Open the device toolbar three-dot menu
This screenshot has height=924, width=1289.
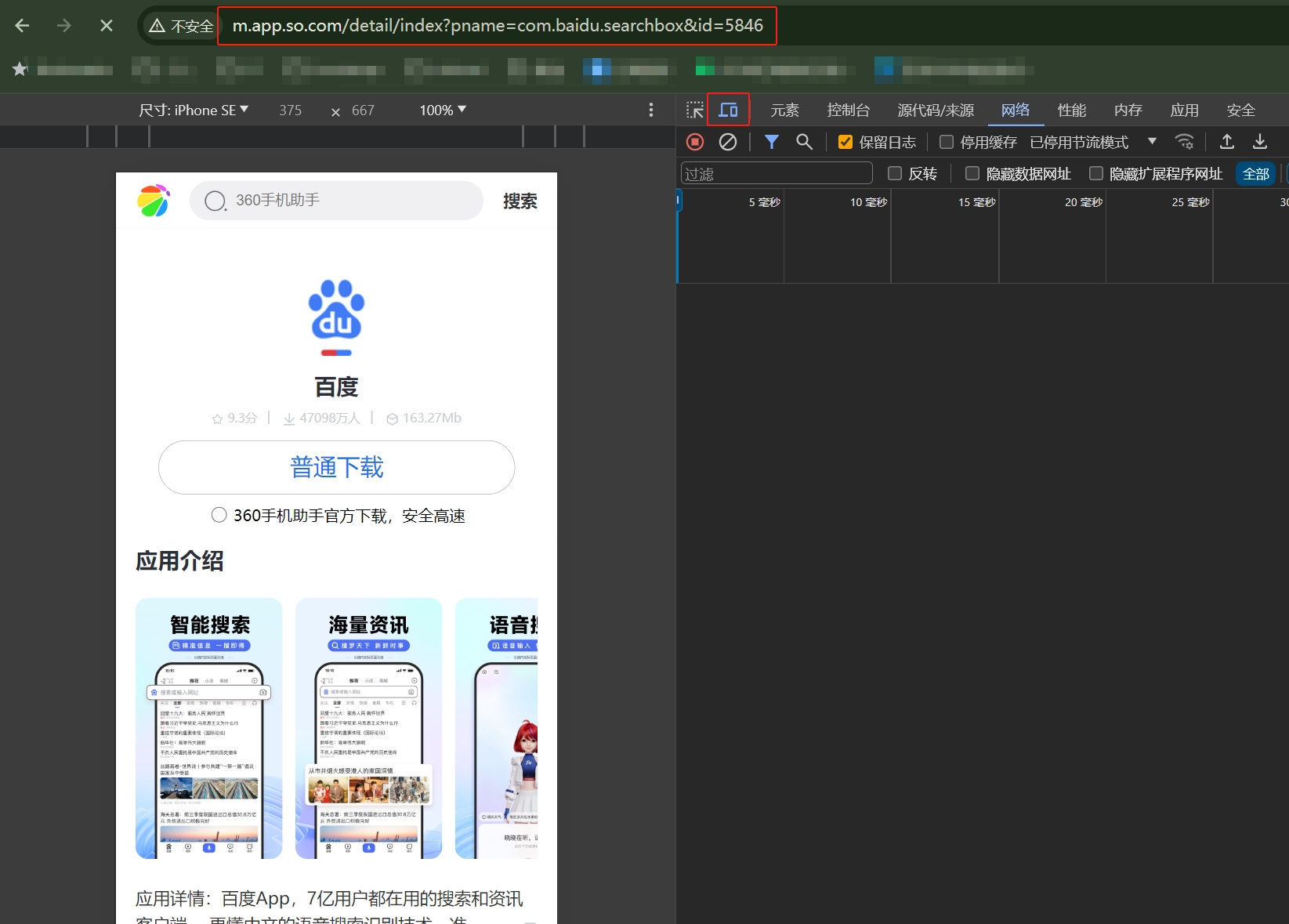(651, 110)
